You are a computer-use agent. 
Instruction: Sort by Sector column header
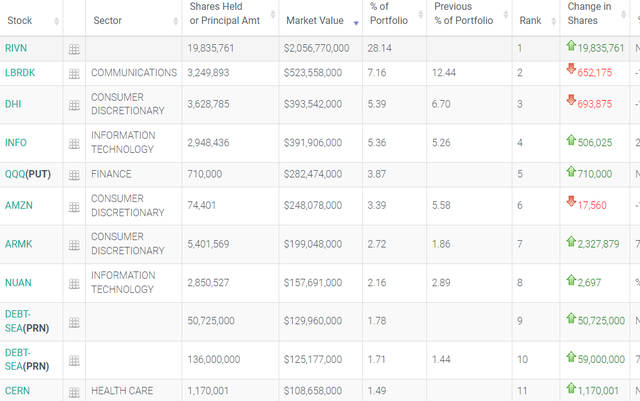pos(107,20)
